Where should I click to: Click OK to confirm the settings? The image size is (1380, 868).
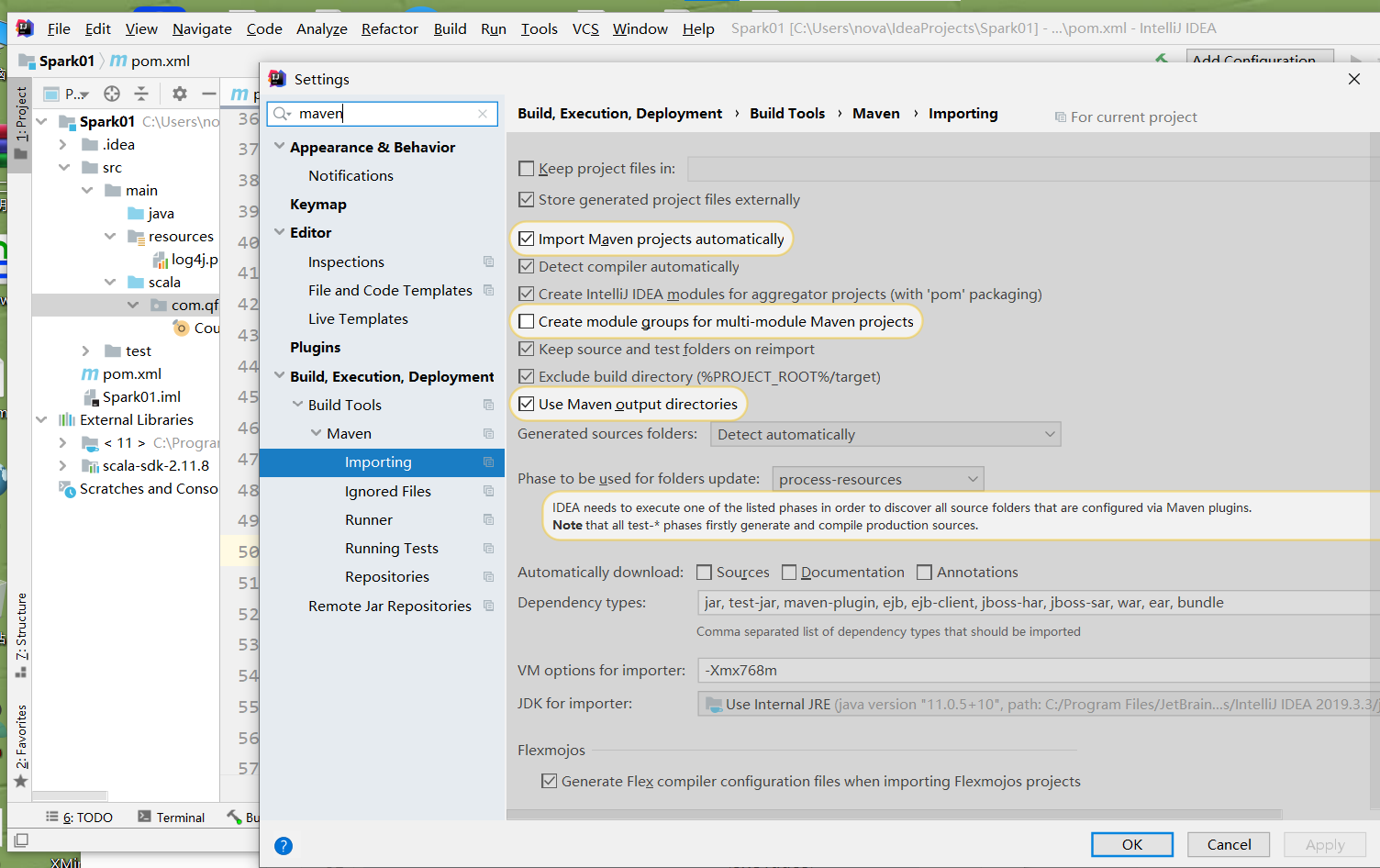point(1132,845)
